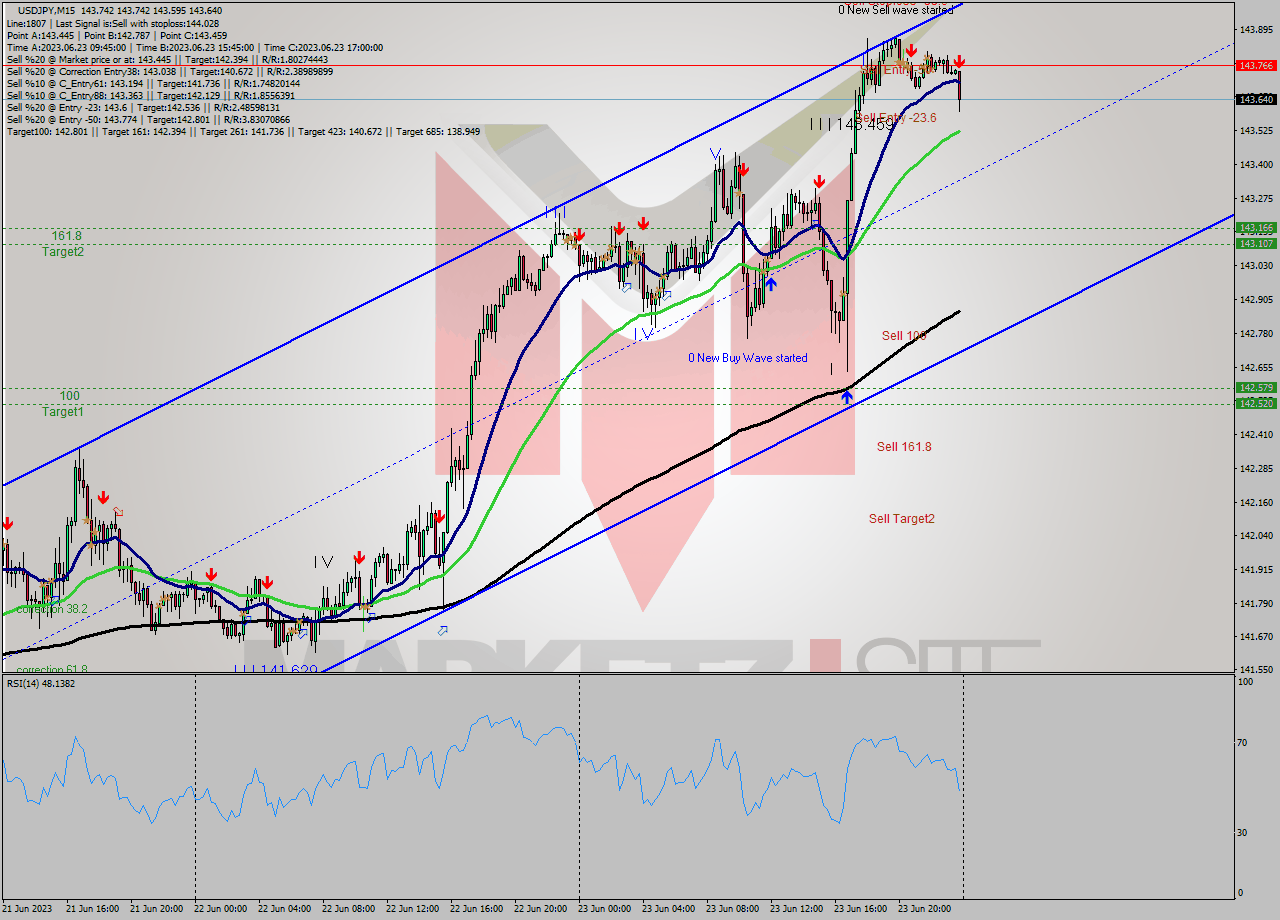This screenshot has height=920, width=1280.
Task: Click the '22 Jun 00:00' time label
Action: click(x=220, y=909)
